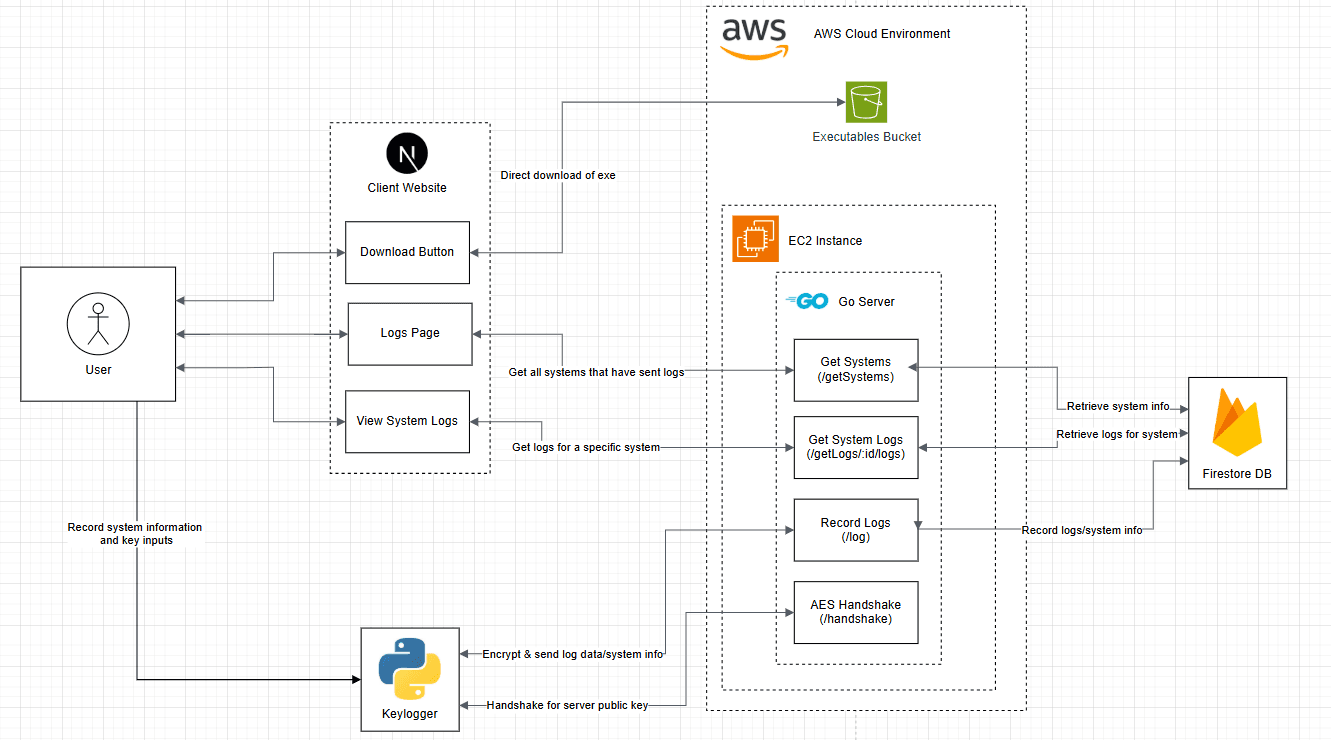The width and height of the screenshot is (1331, 740).
Task: Click the 'Client Website' label
Action: click(407, 188)
